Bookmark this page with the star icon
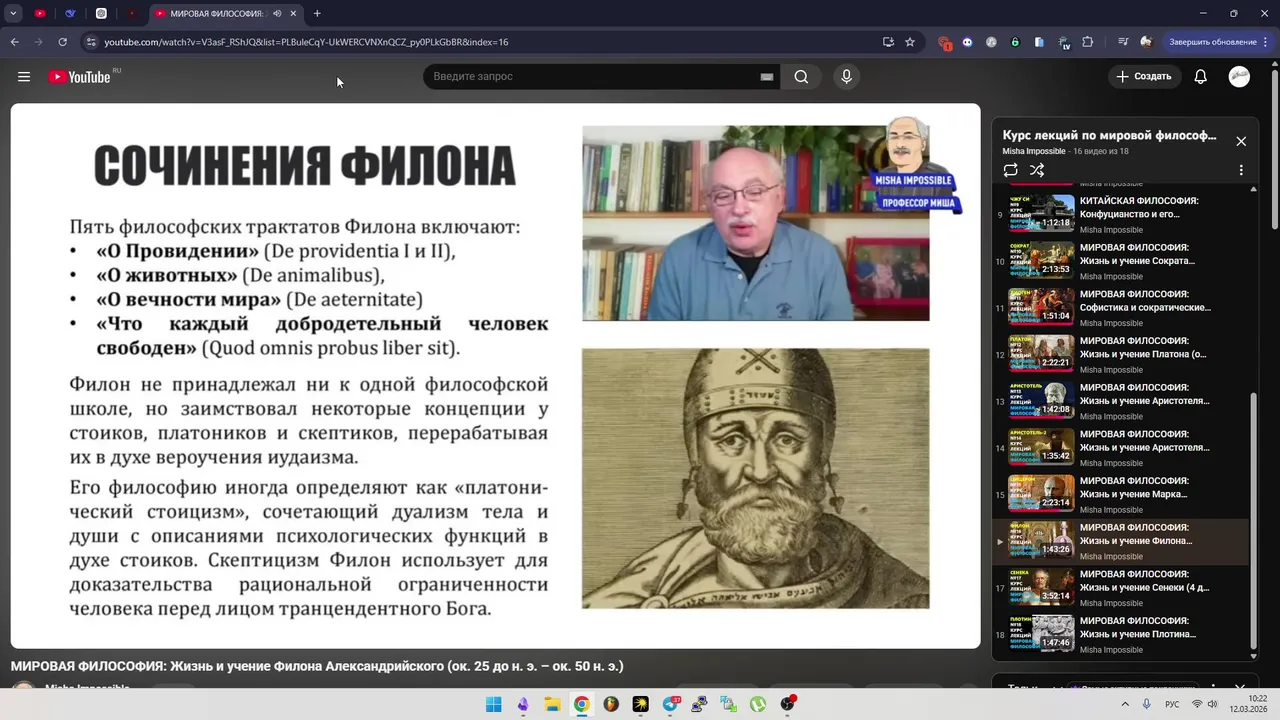 point(910,42)
